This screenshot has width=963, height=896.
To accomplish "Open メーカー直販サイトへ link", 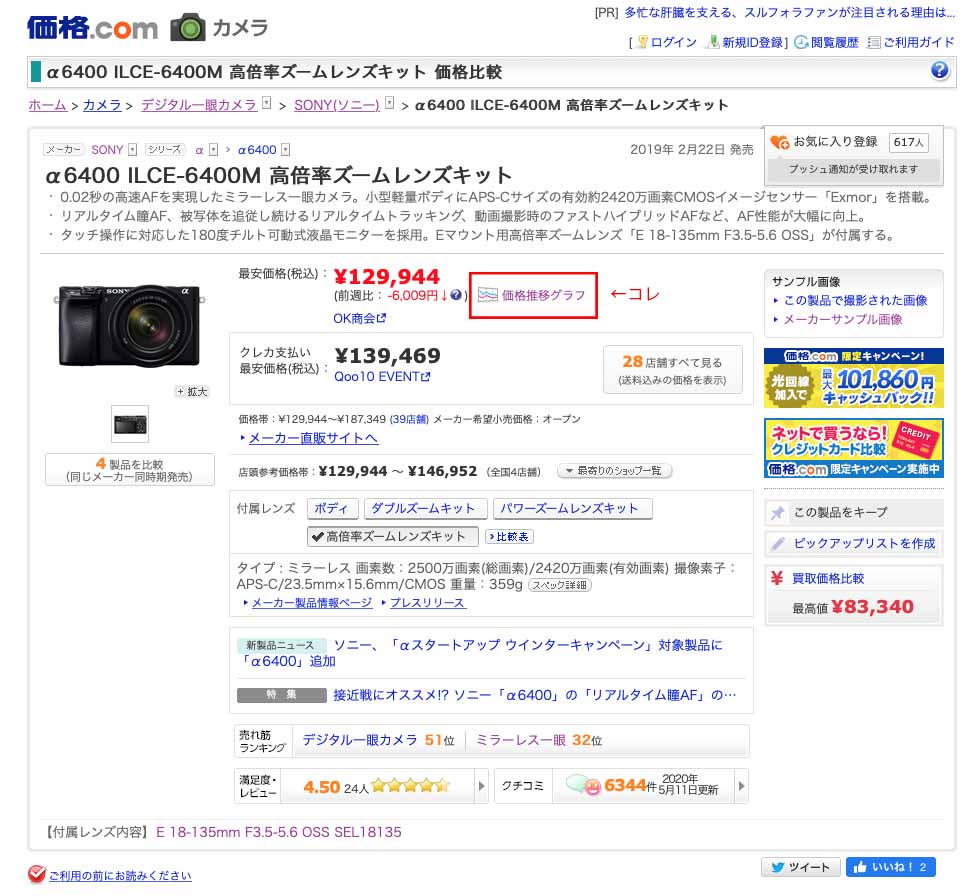I will 313,438.
